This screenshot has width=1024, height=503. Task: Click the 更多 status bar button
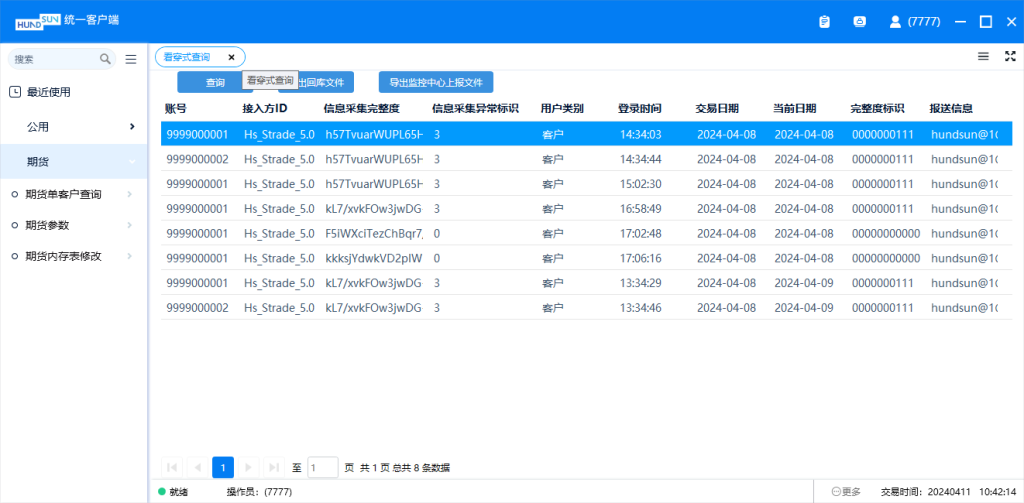tap(846, 492)
